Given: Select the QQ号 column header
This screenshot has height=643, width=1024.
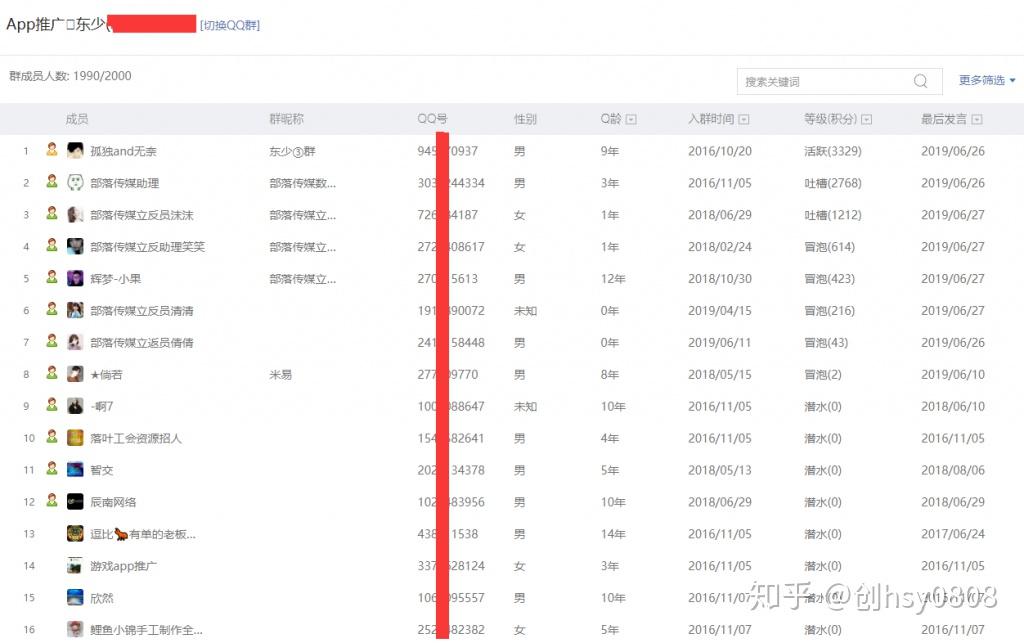Looking at the screenshot, I should click(x=432, y=119).
